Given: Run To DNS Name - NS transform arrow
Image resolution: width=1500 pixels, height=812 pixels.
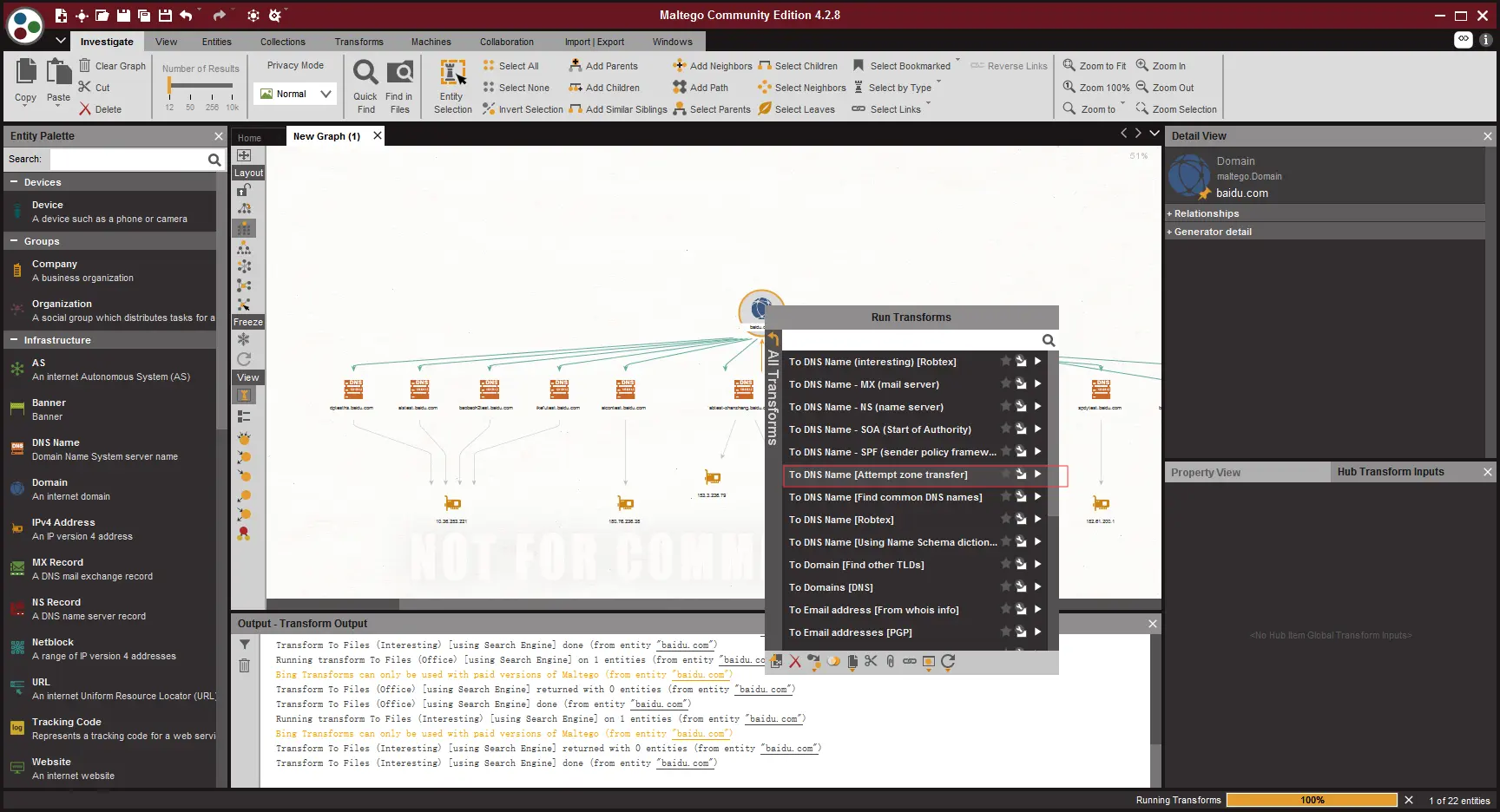Looking at the screenshot, I should point(1037,406).
